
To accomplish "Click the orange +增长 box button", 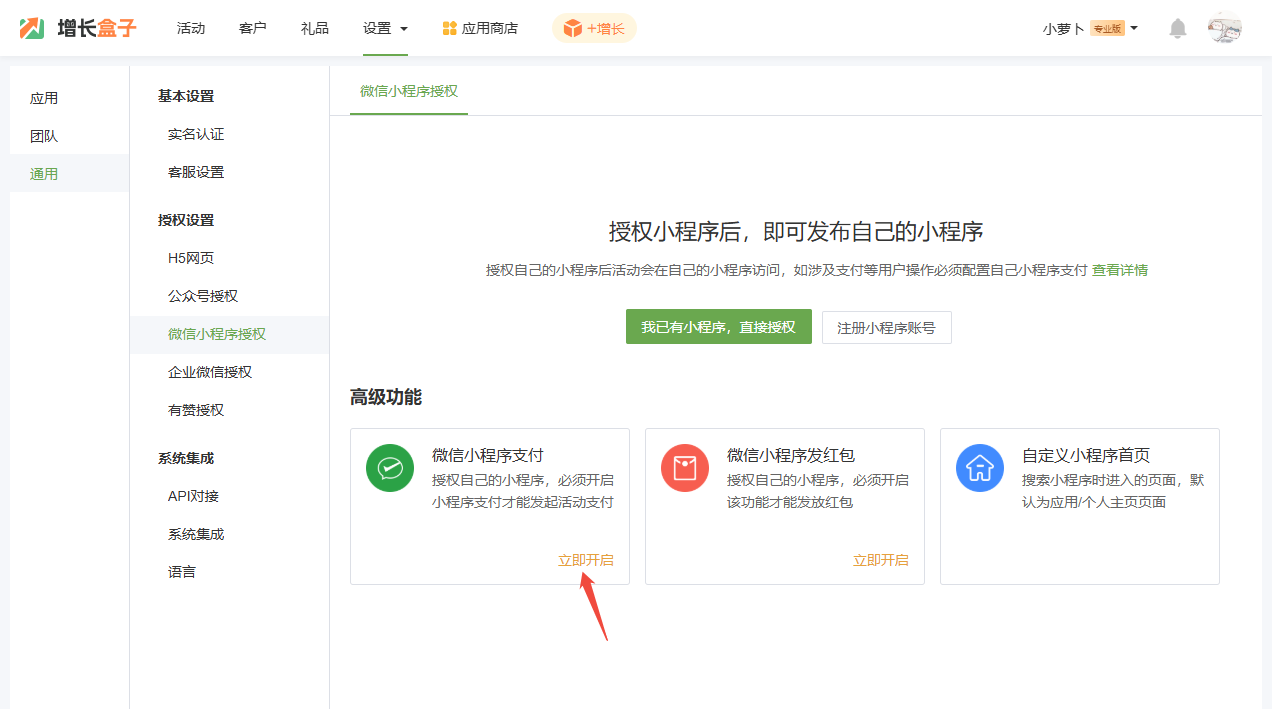I will click(594, 29).
